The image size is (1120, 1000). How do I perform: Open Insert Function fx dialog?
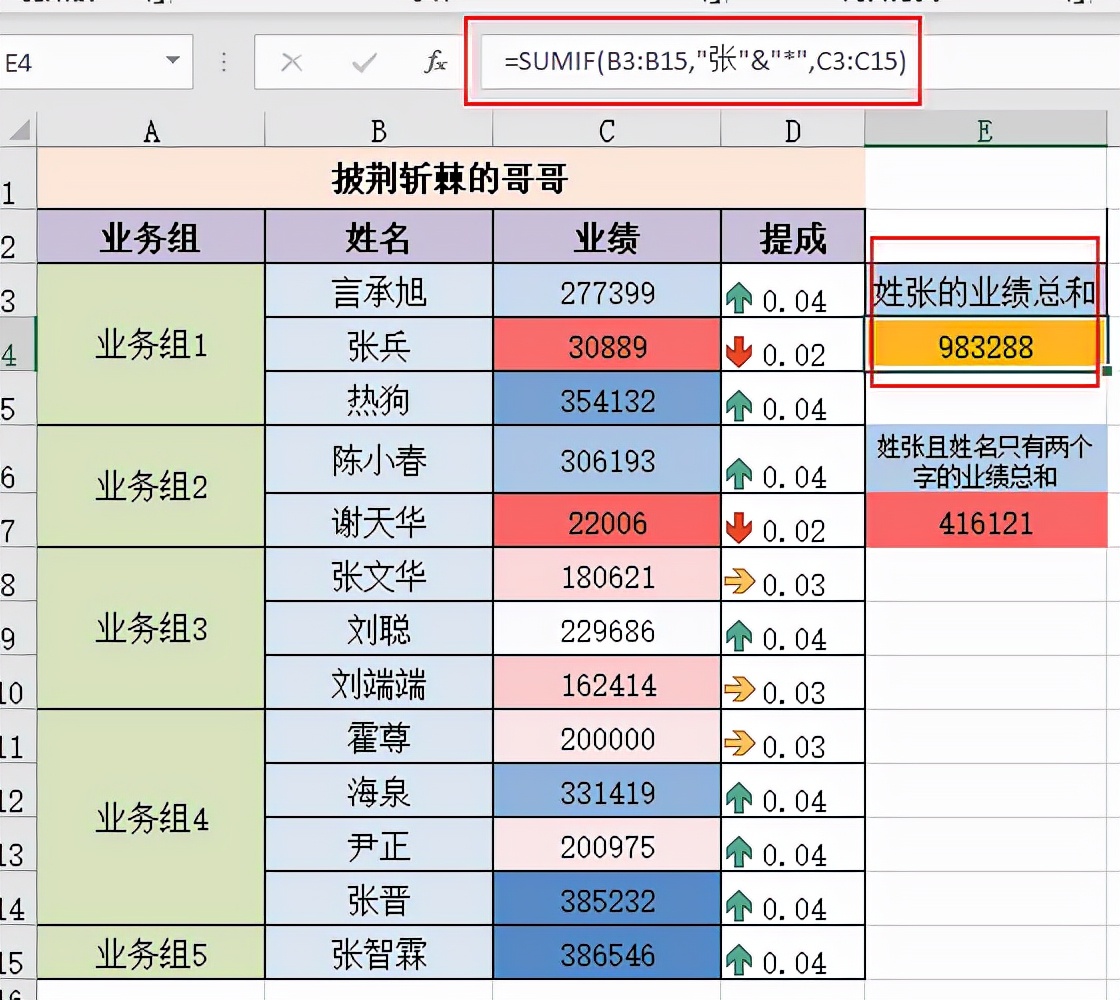coord(435,62)
